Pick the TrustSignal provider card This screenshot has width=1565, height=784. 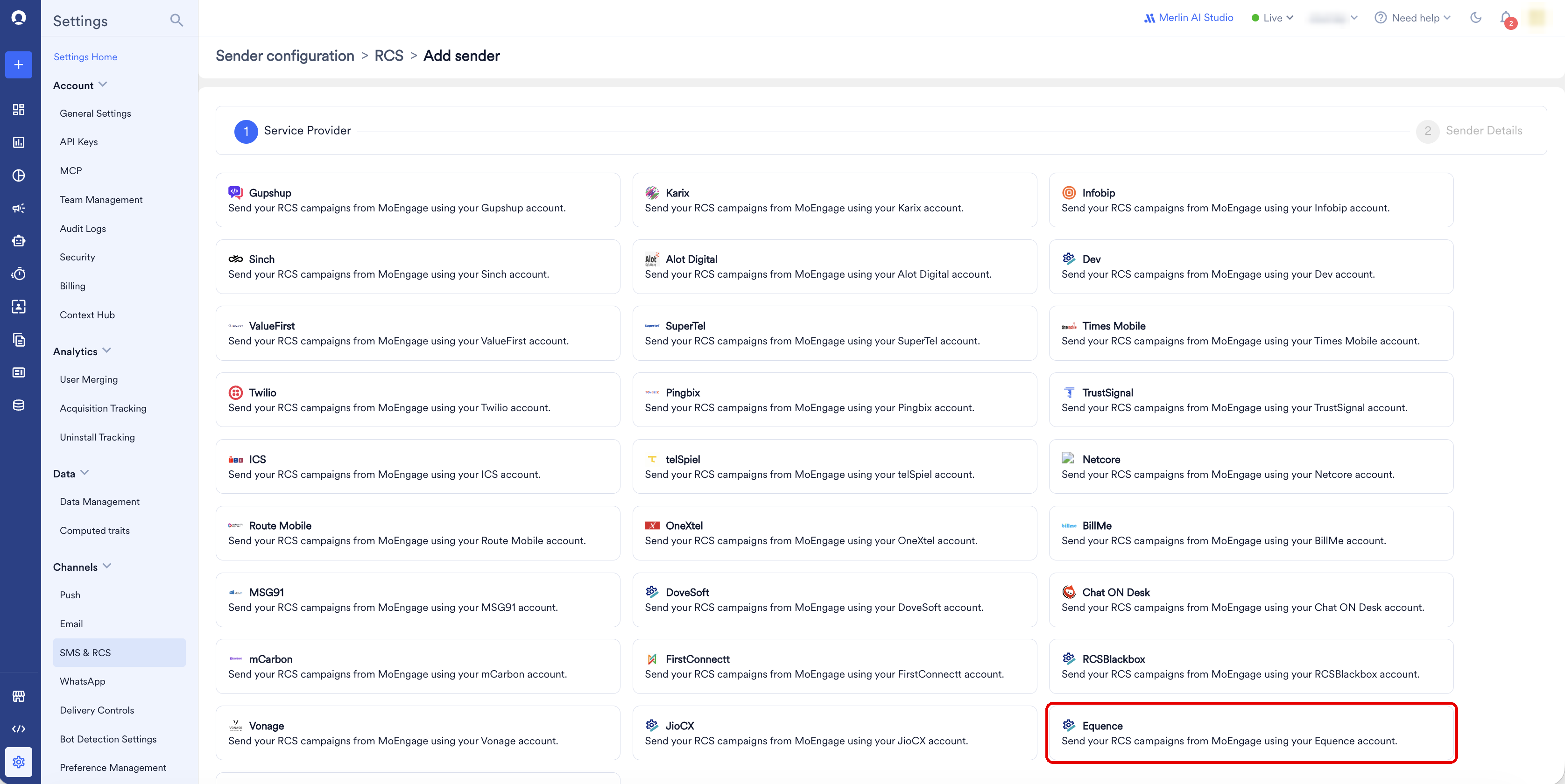[x=1252, y=399]
